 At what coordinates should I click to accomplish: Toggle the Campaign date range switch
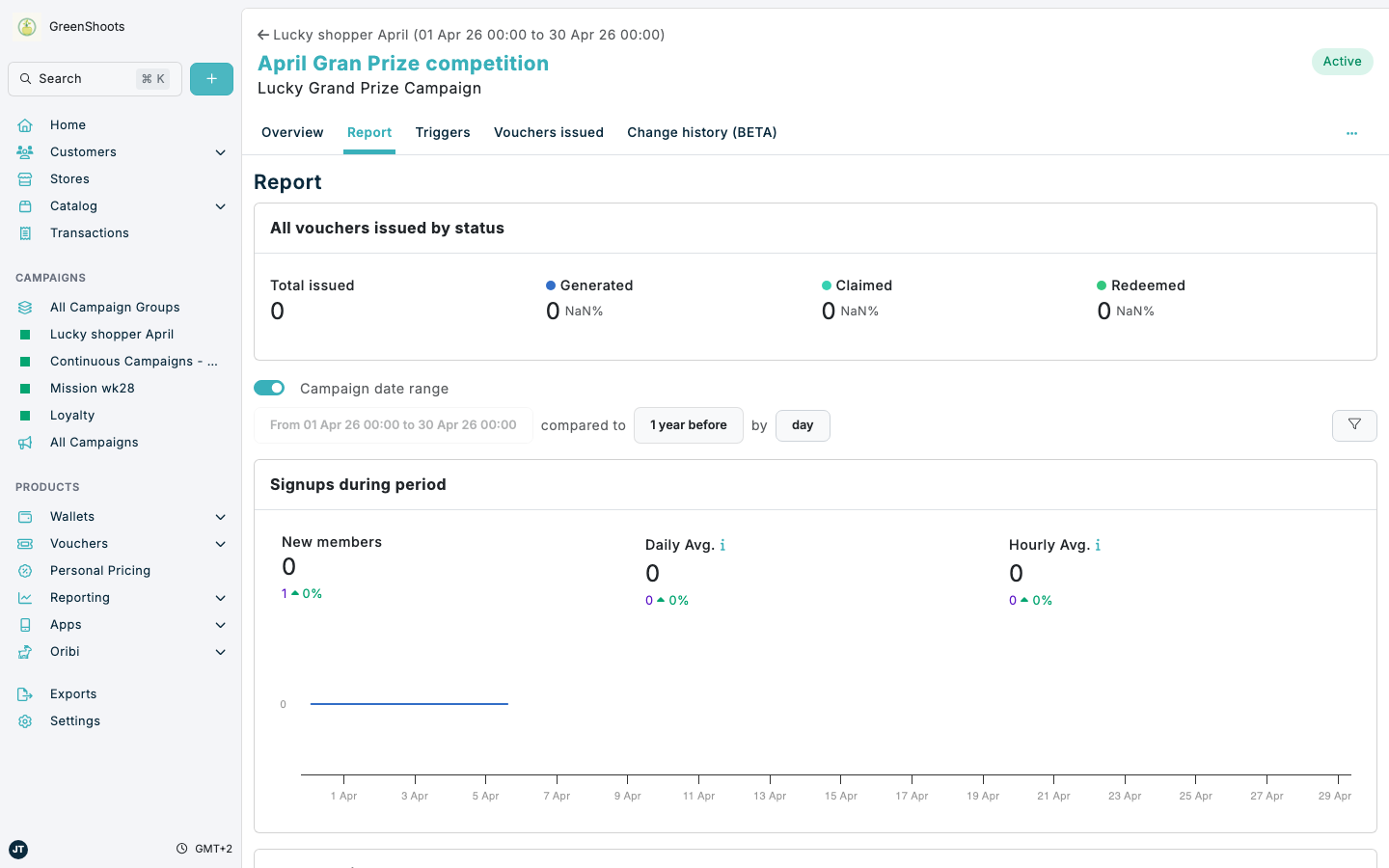pos(269,388)
